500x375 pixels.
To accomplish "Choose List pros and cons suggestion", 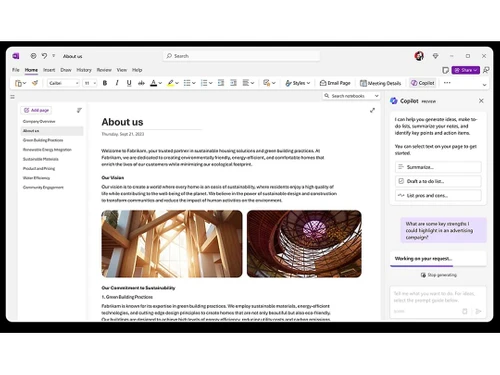I will tap(438, 195).
